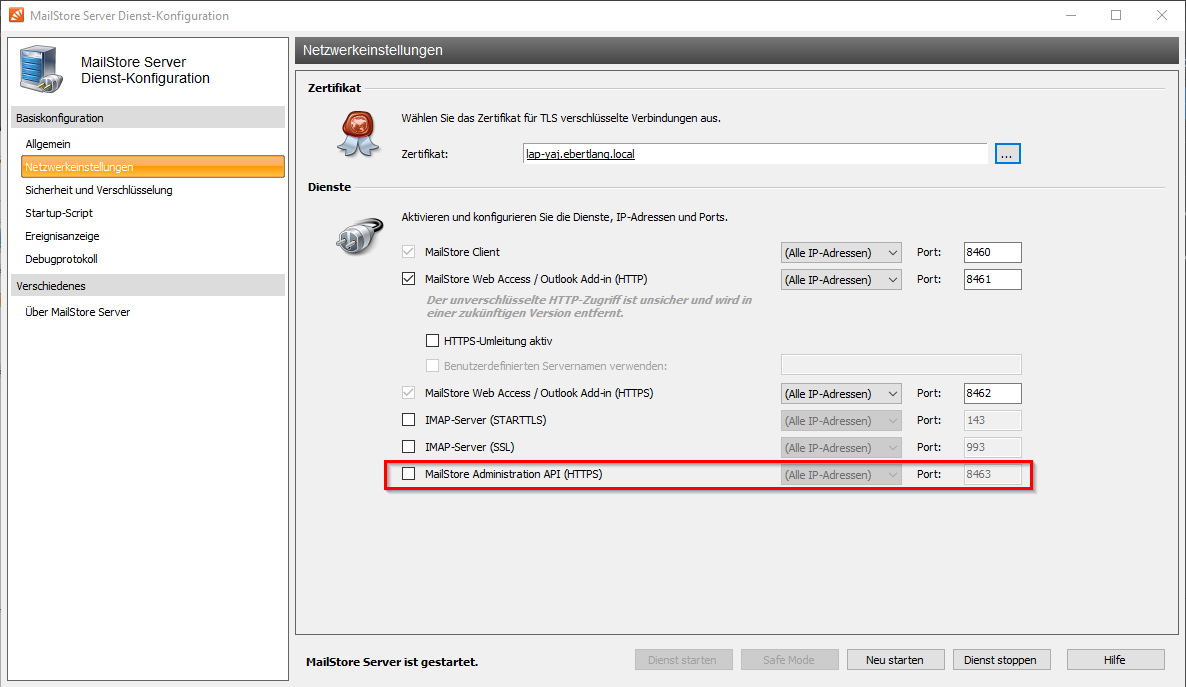Click the custom server name text field
1186x687 pixels.
point(901,365)
